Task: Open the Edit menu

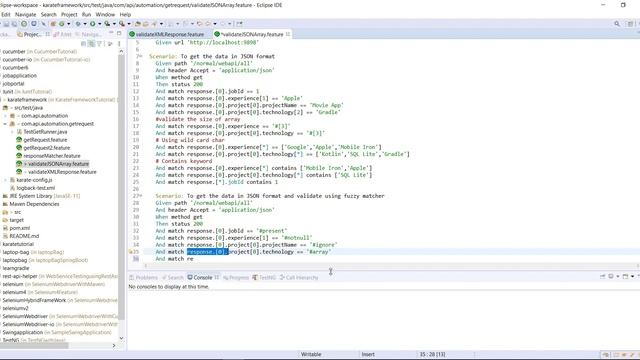Action: pos(6,14)
